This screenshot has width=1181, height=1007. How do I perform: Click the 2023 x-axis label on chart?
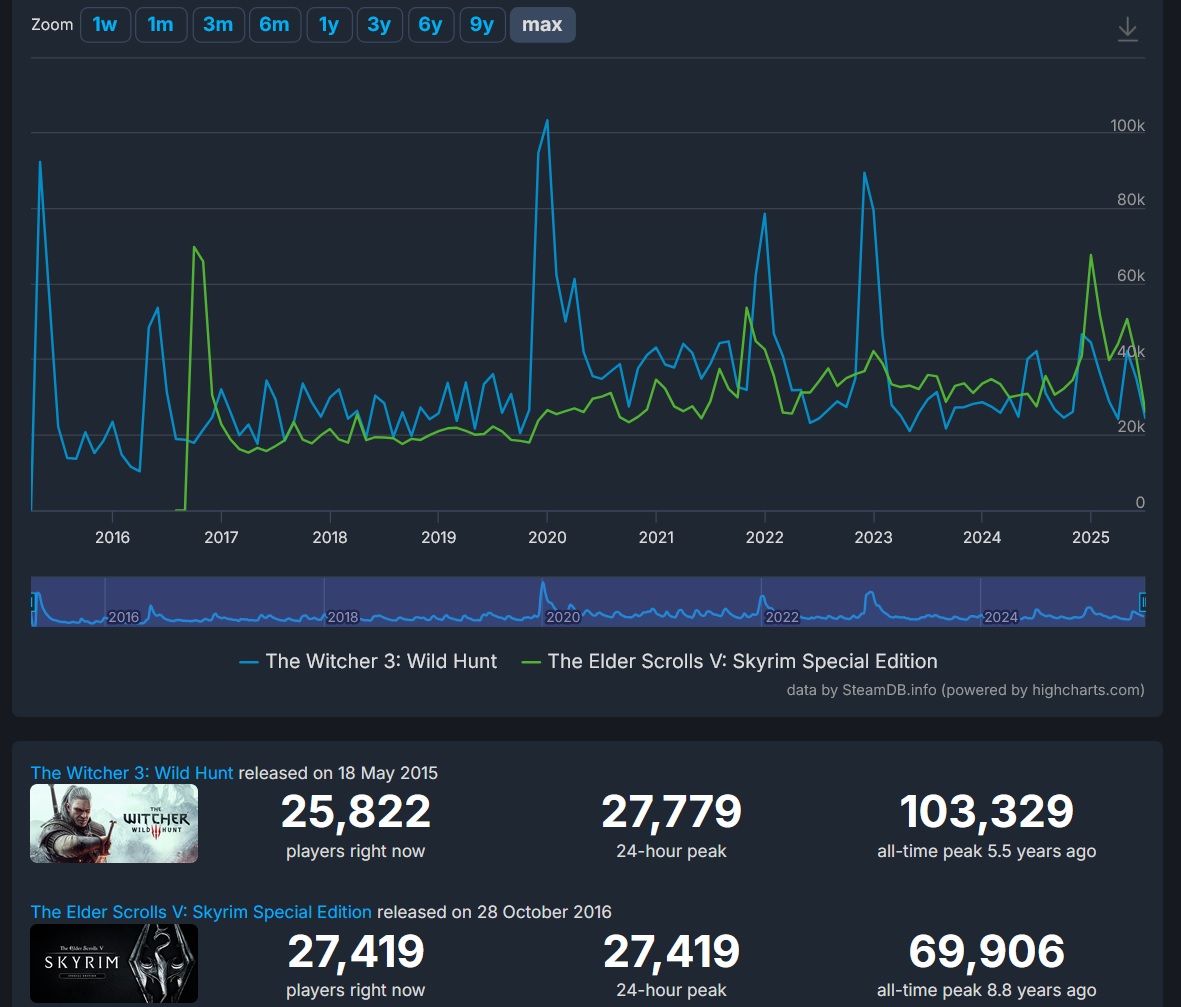[873, 537]
